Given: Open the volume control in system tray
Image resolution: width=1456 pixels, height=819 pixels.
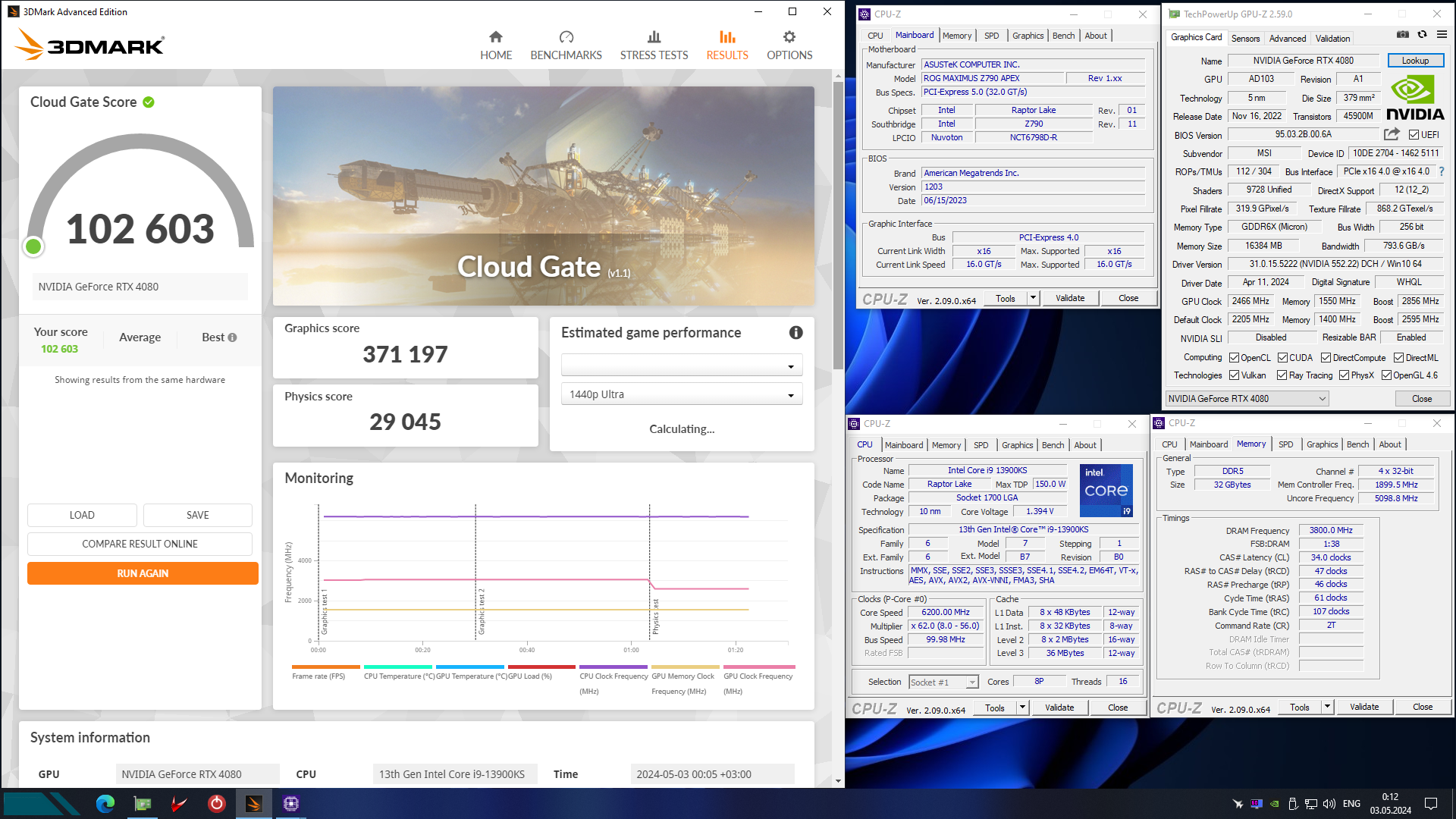Looking at the screenshot, I should point(1329,804).
